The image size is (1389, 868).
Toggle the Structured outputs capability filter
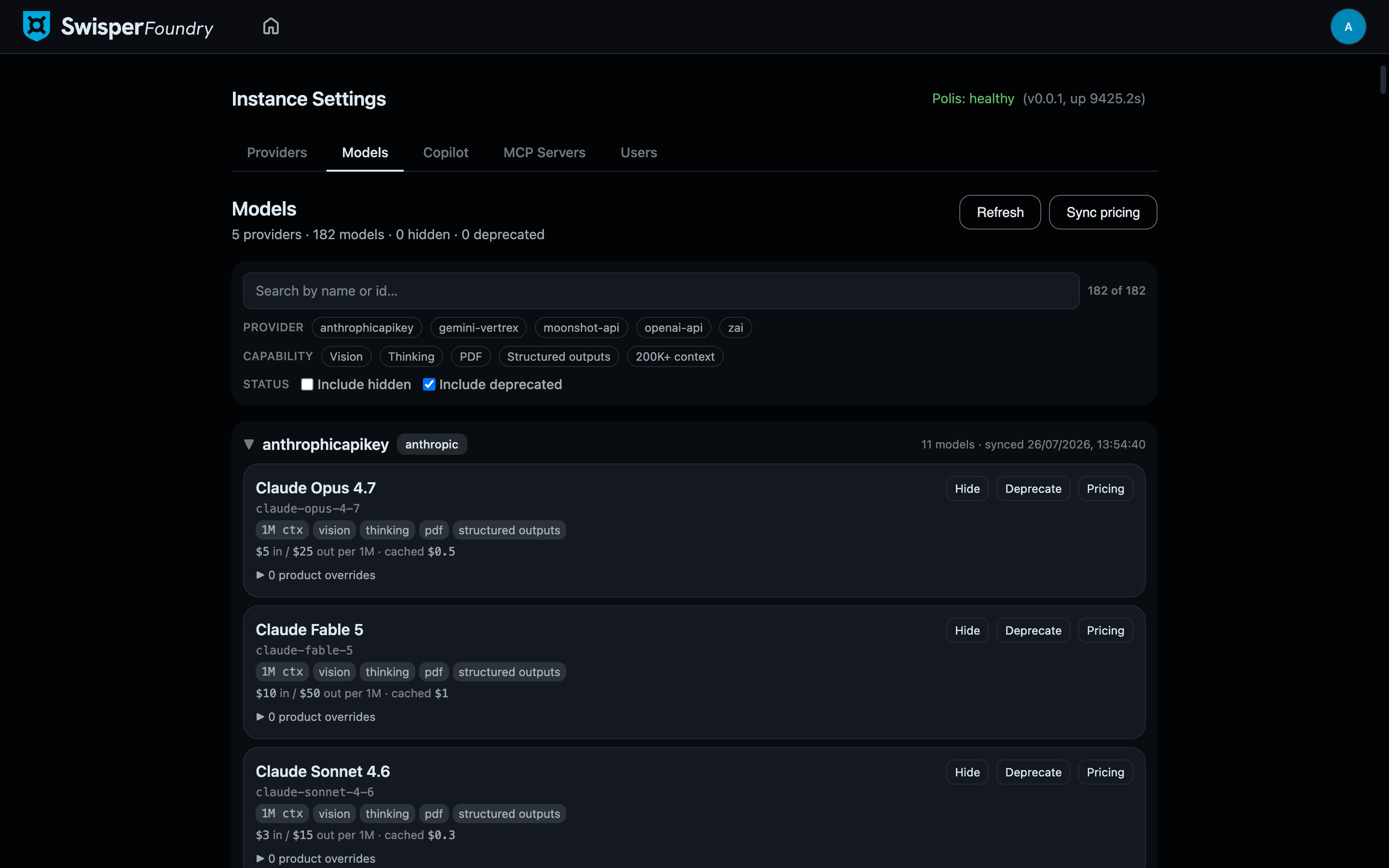tap(558, 356)
